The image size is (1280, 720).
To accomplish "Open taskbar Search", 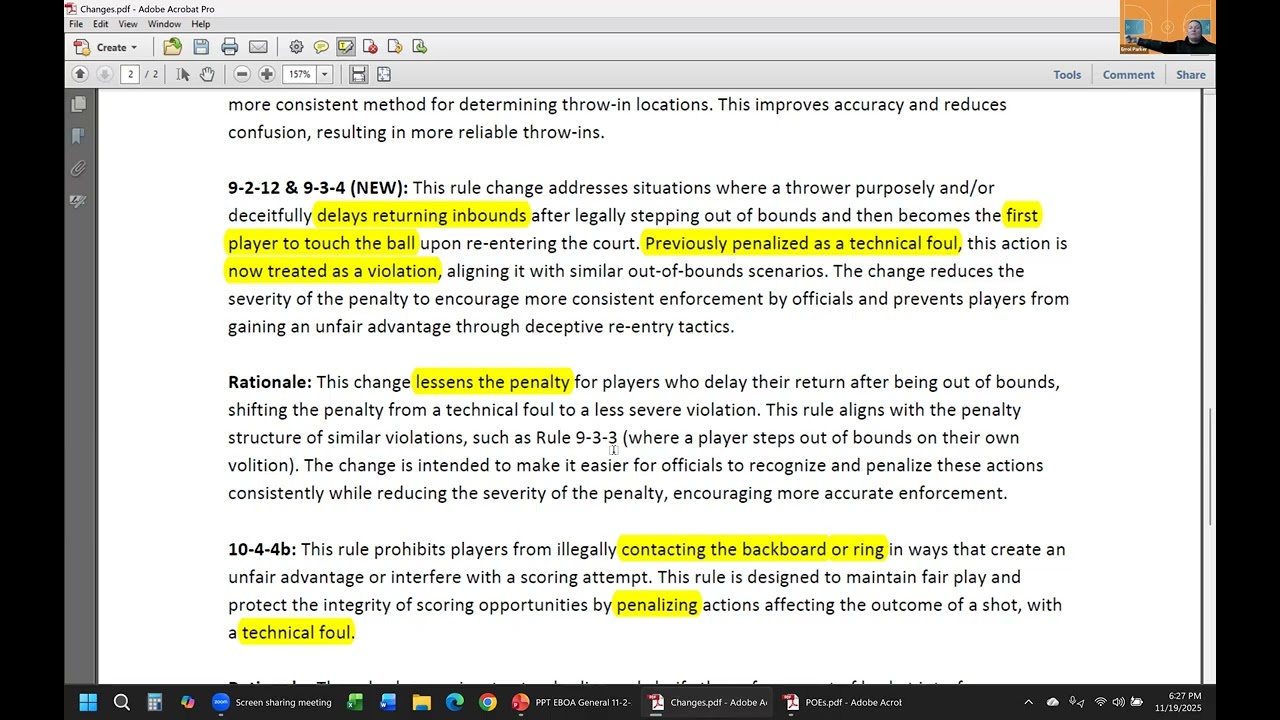I will (122, 702).
